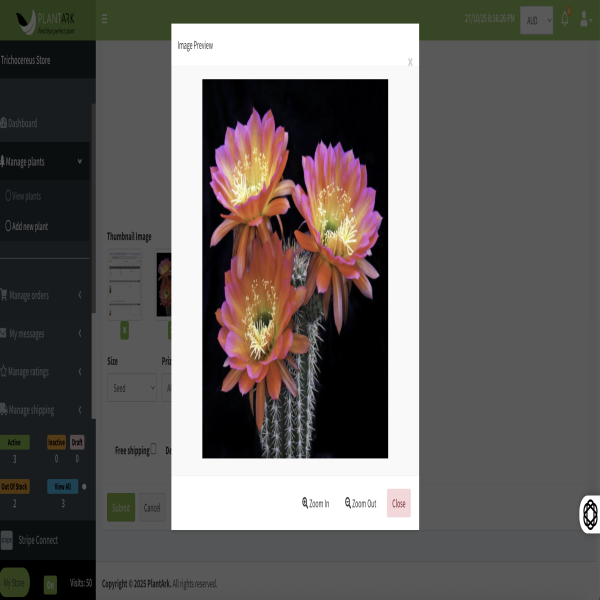Click the cactus flower preview image
600x600 pixels.
coord(295,268)
